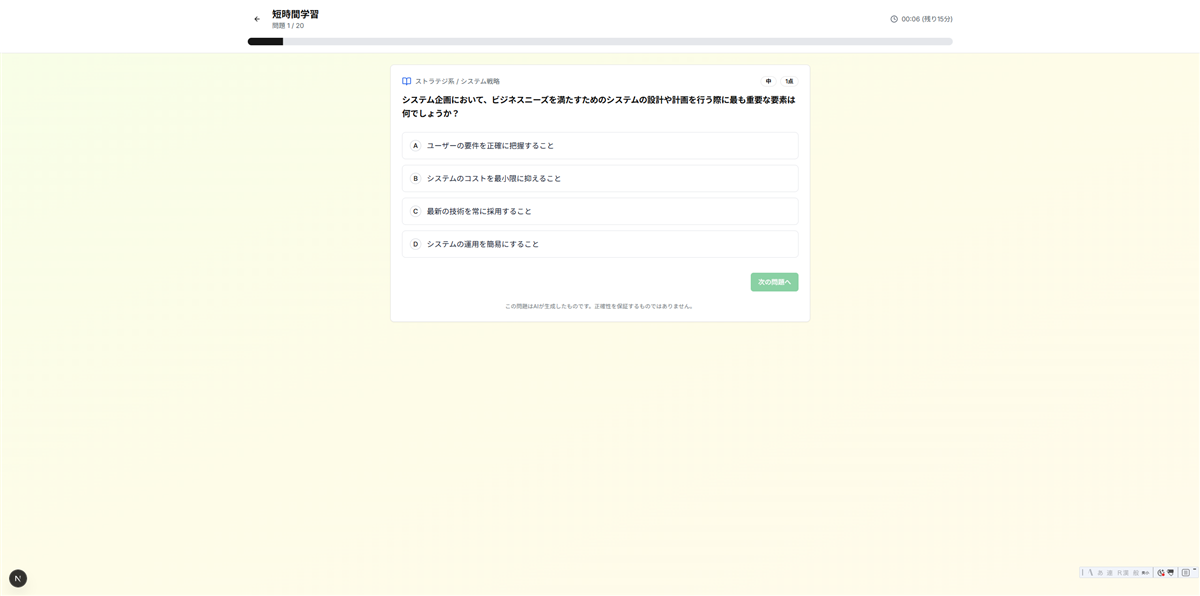Open the circular N profile avatar
The height and width of the screenshot is (596, 1200).
18,577
